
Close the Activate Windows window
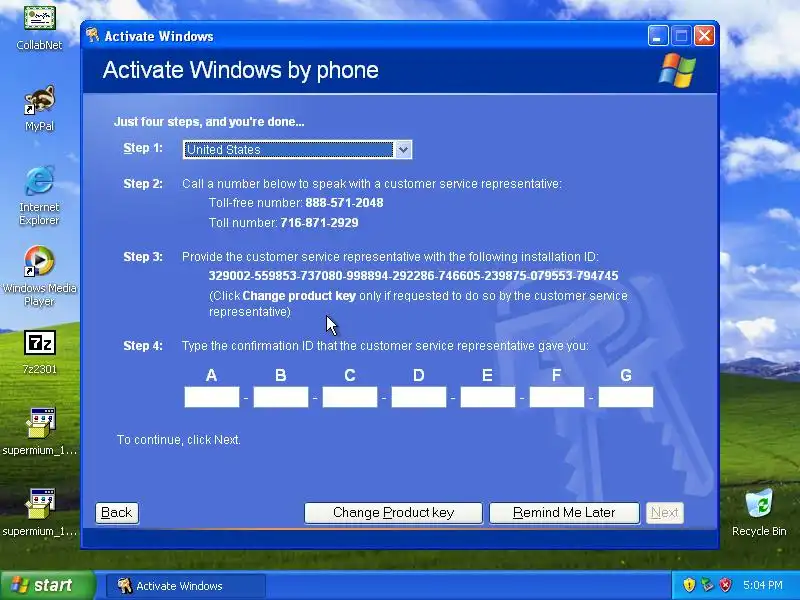tap(705, 36)
